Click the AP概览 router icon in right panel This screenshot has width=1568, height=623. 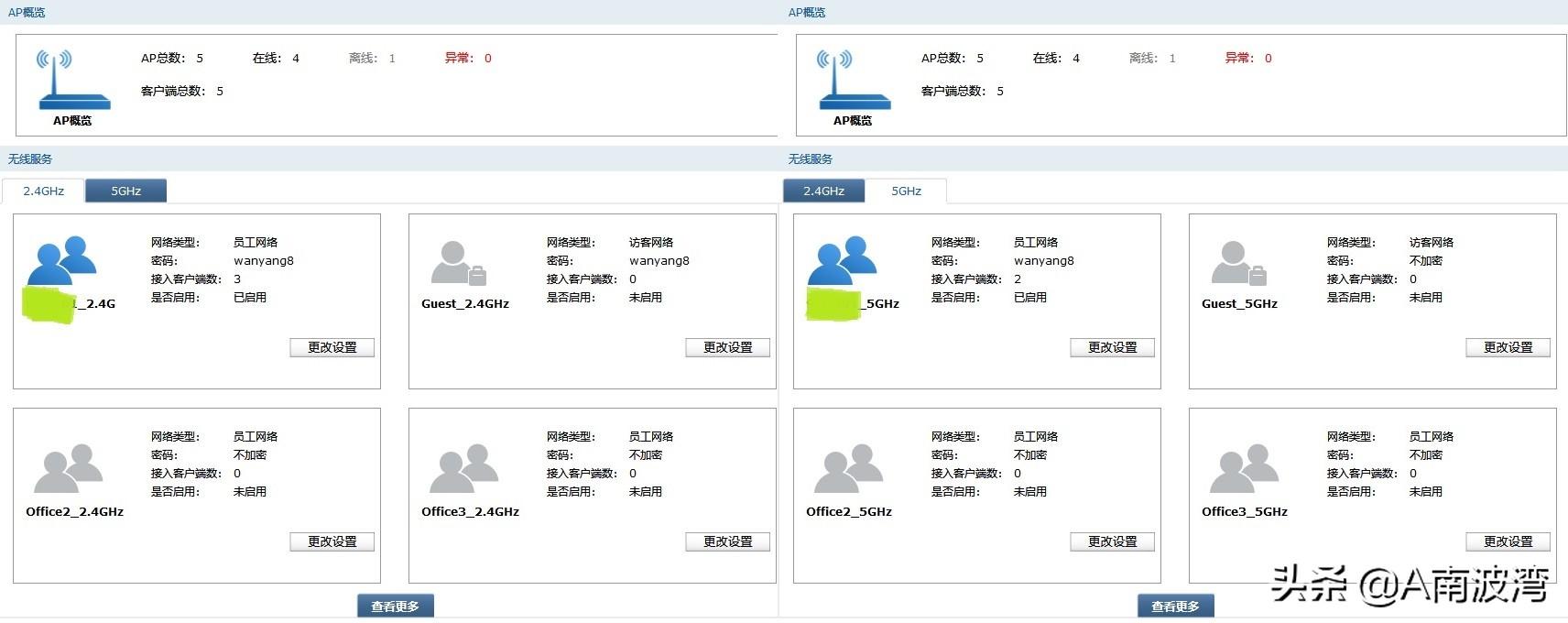[x=853, y=81]
